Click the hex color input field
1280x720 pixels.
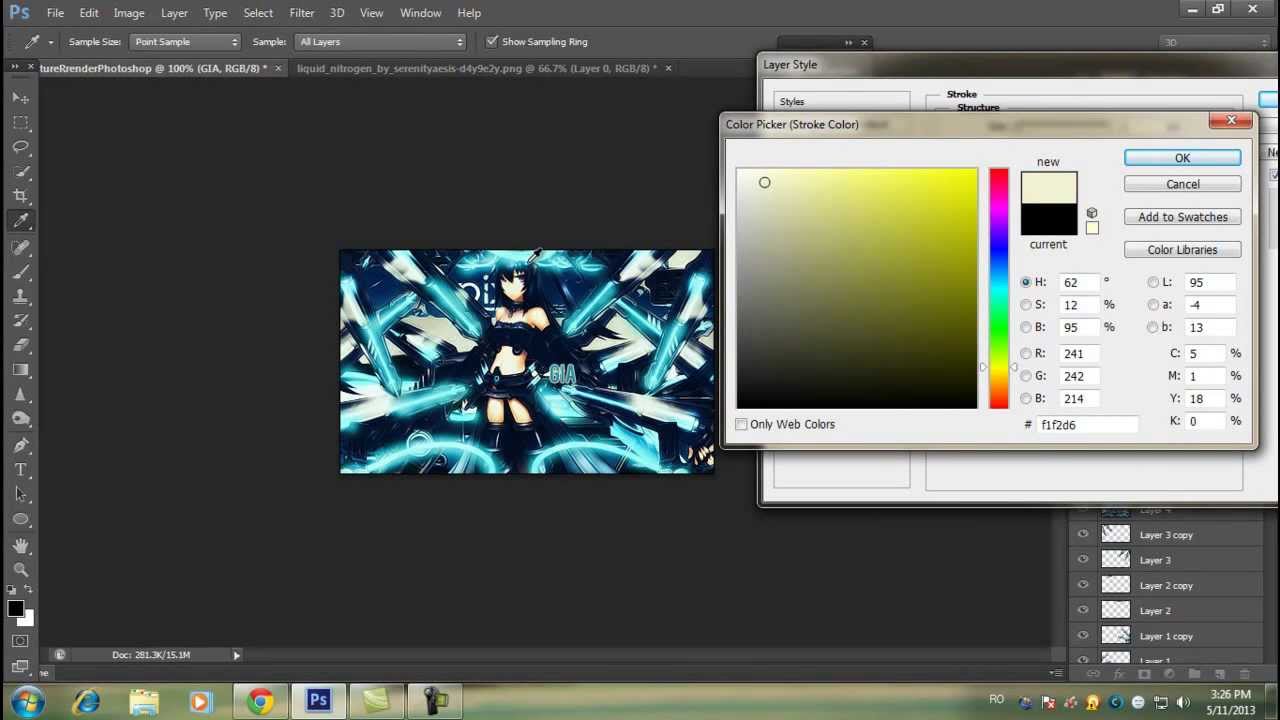1088,424
